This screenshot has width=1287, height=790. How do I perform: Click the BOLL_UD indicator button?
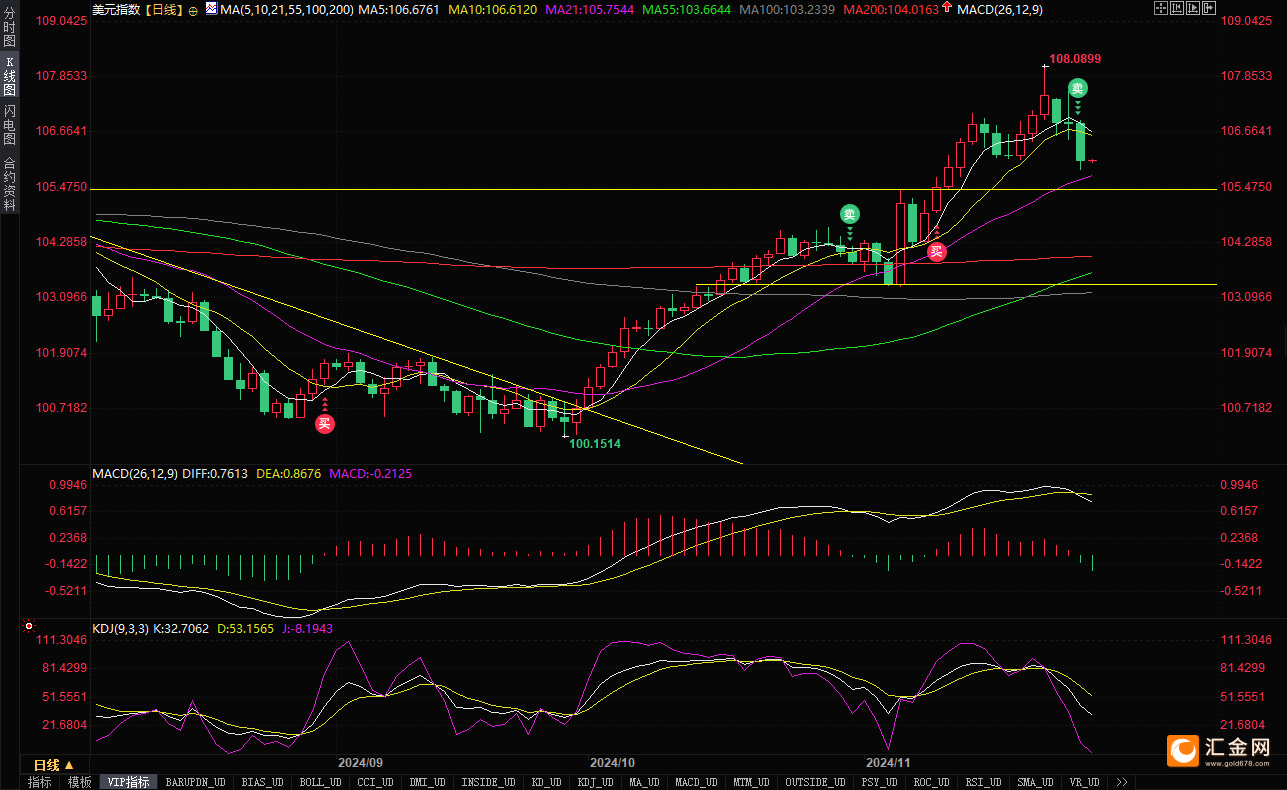(x=320, y=782)
